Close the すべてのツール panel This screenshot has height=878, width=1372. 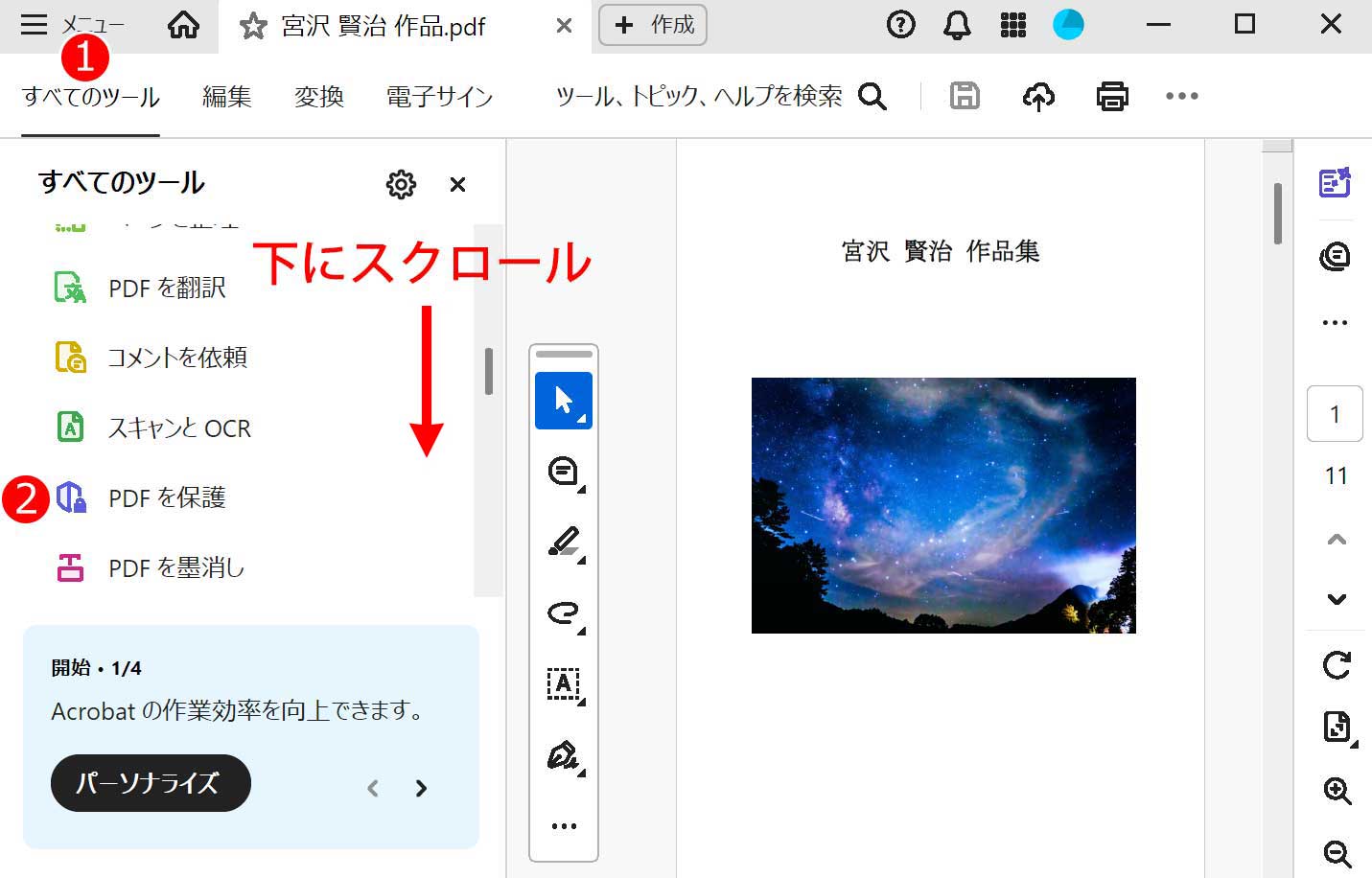(457, 184)
